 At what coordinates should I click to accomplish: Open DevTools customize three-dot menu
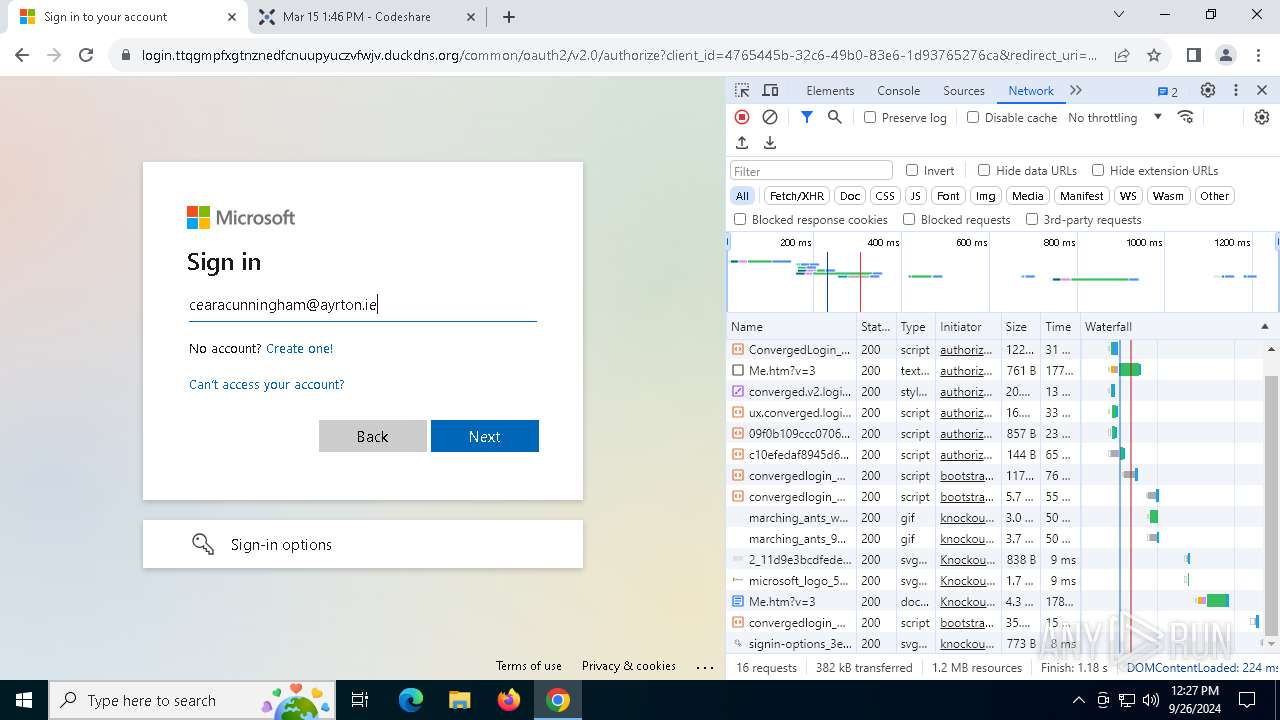coord(1236,90)
